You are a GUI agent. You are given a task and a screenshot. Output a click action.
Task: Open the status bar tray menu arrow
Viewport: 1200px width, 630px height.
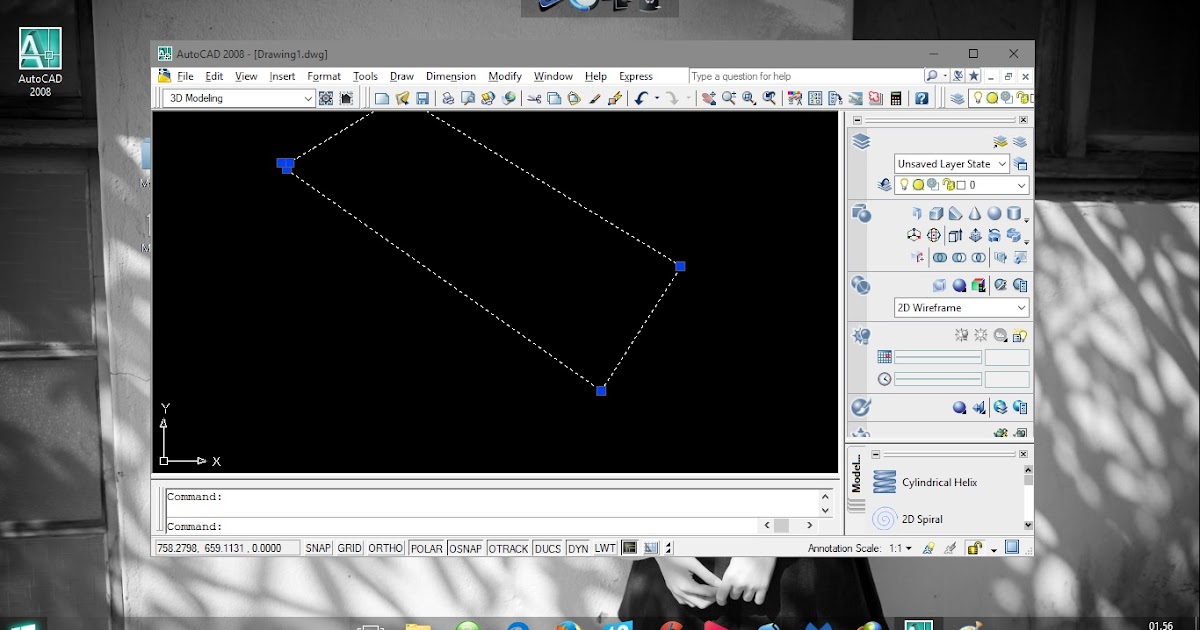[x=994, y=549]
